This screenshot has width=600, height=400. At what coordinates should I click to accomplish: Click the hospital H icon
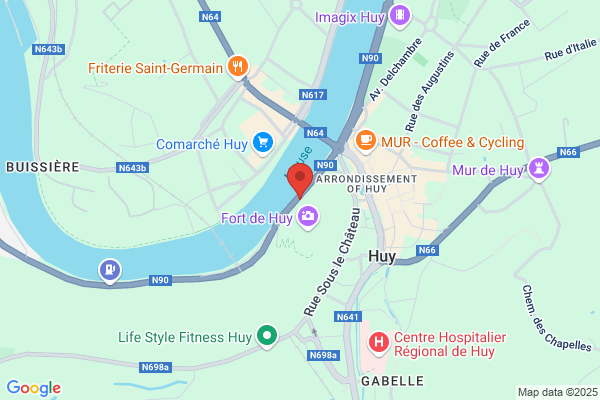379,343
